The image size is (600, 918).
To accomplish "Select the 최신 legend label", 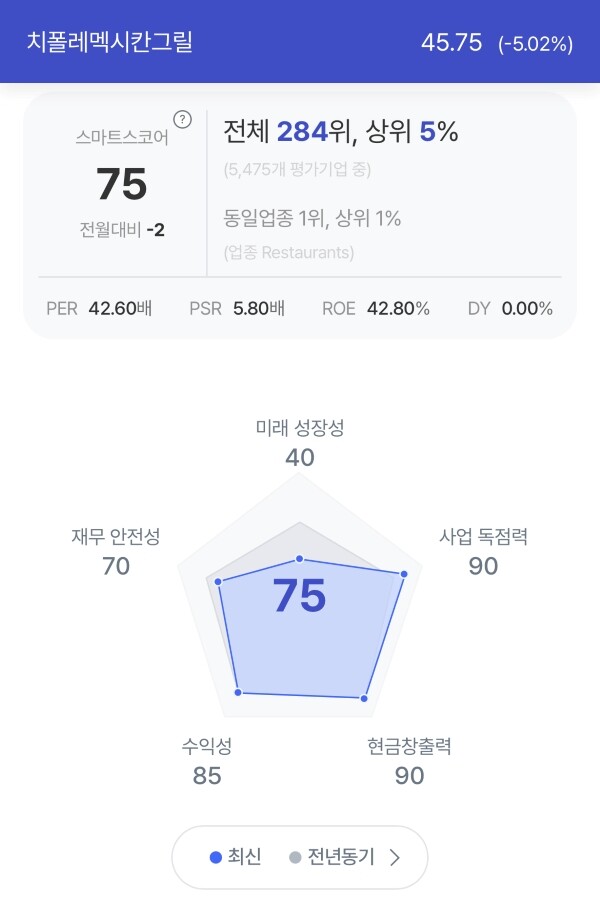I will point(244,857).
